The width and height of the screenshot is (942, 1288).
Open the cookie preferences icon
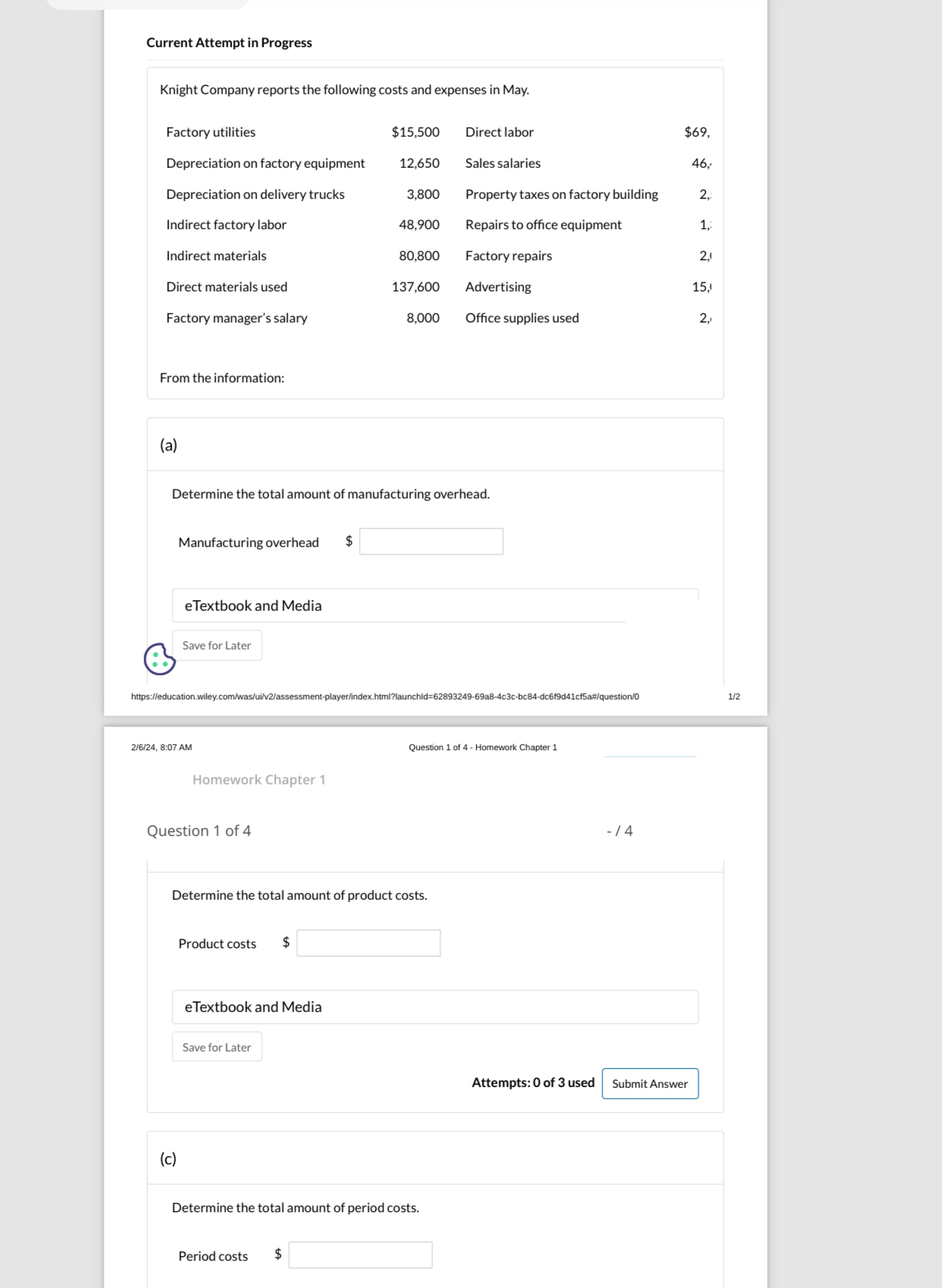pos(159,658)
